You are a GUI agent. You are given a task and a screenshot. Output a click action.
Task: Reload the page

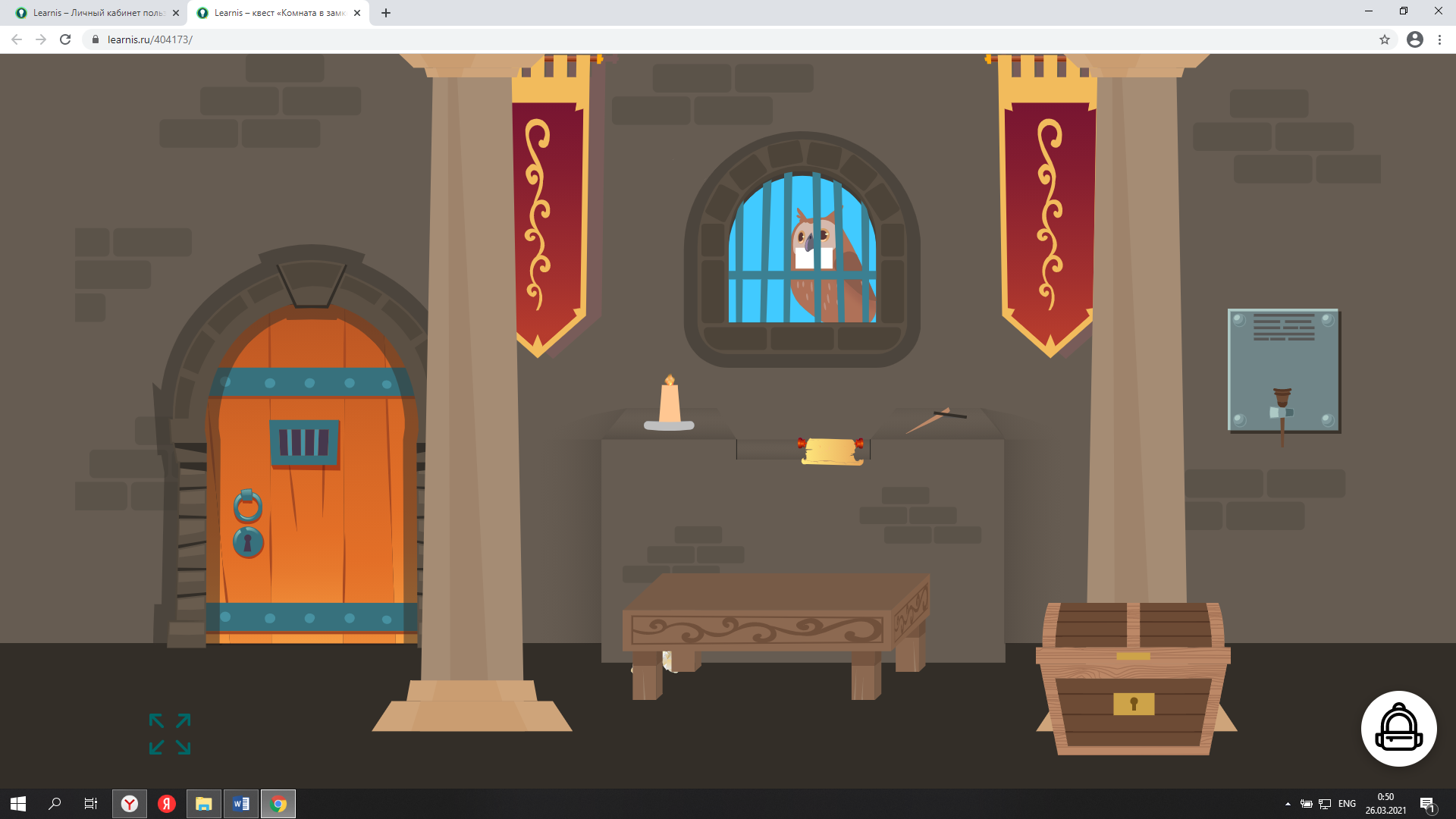point(65,39)
